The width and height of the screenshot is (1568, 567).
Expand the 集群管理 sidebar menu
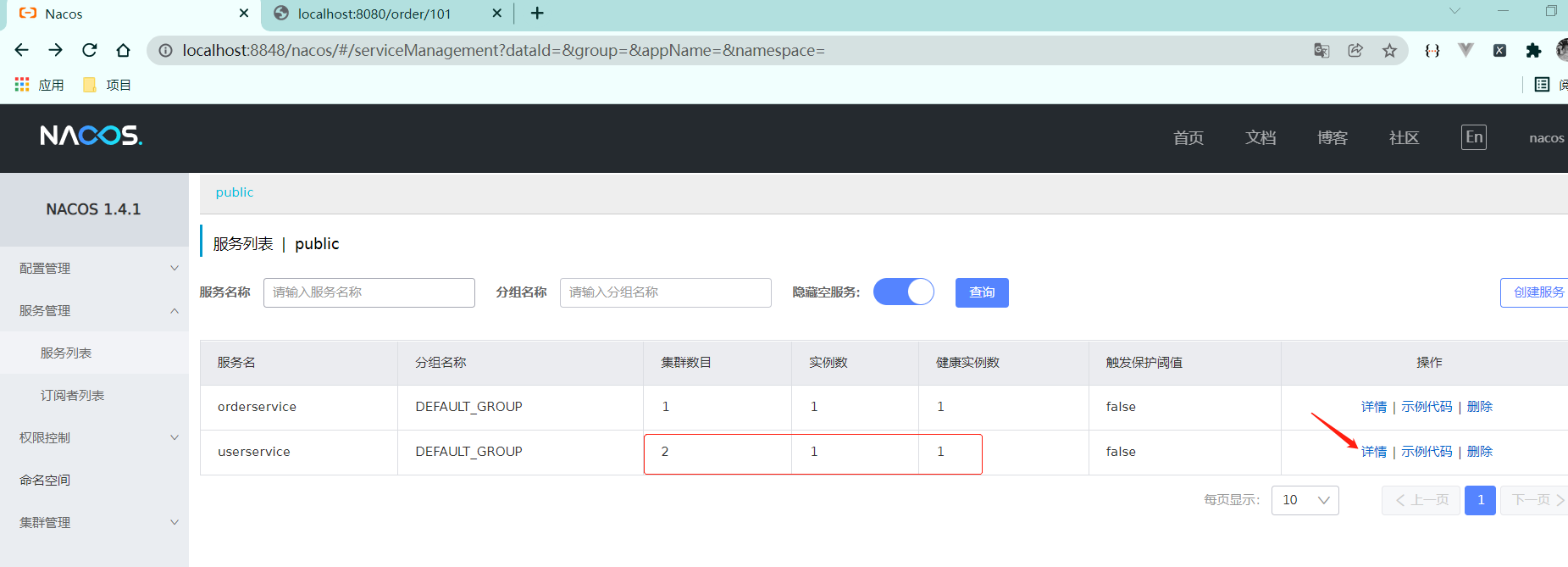pyautogui.click(x=94, y=522)
